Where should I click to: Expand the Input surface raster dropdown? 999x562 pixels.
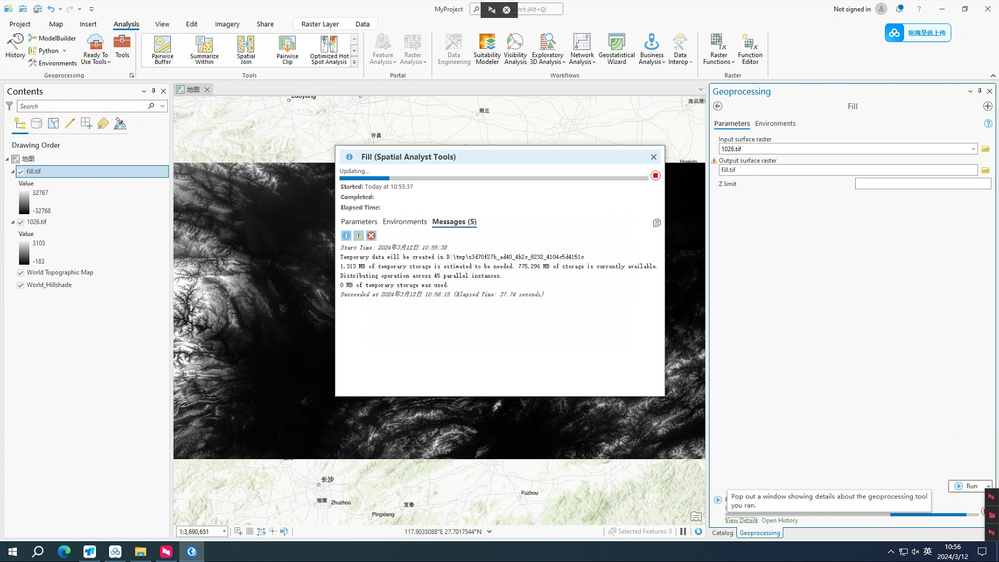pyautogui.click(x=973, y=149)
